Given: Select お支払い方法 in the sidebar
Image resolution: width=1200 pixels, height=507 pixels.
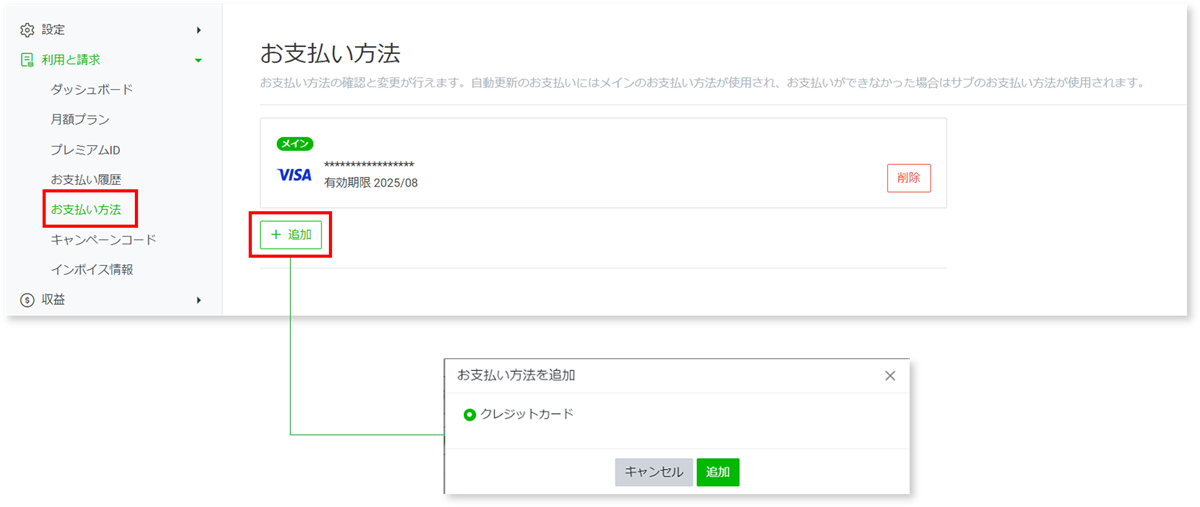Looking at the screenshot, I should pos(86,210).
